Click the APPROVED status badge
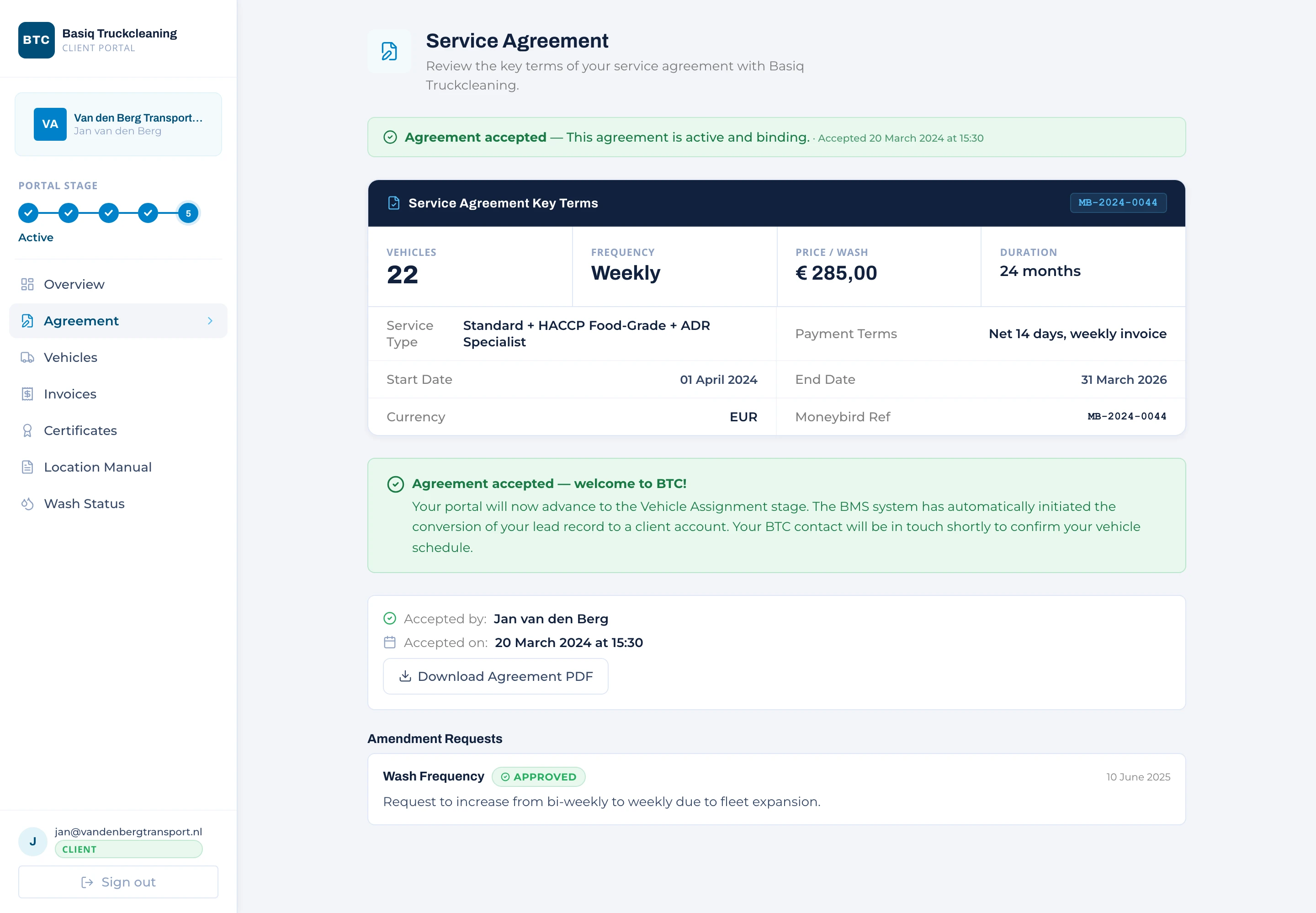This screenshot has height=913, width=1316. click(x=538, y=777)
